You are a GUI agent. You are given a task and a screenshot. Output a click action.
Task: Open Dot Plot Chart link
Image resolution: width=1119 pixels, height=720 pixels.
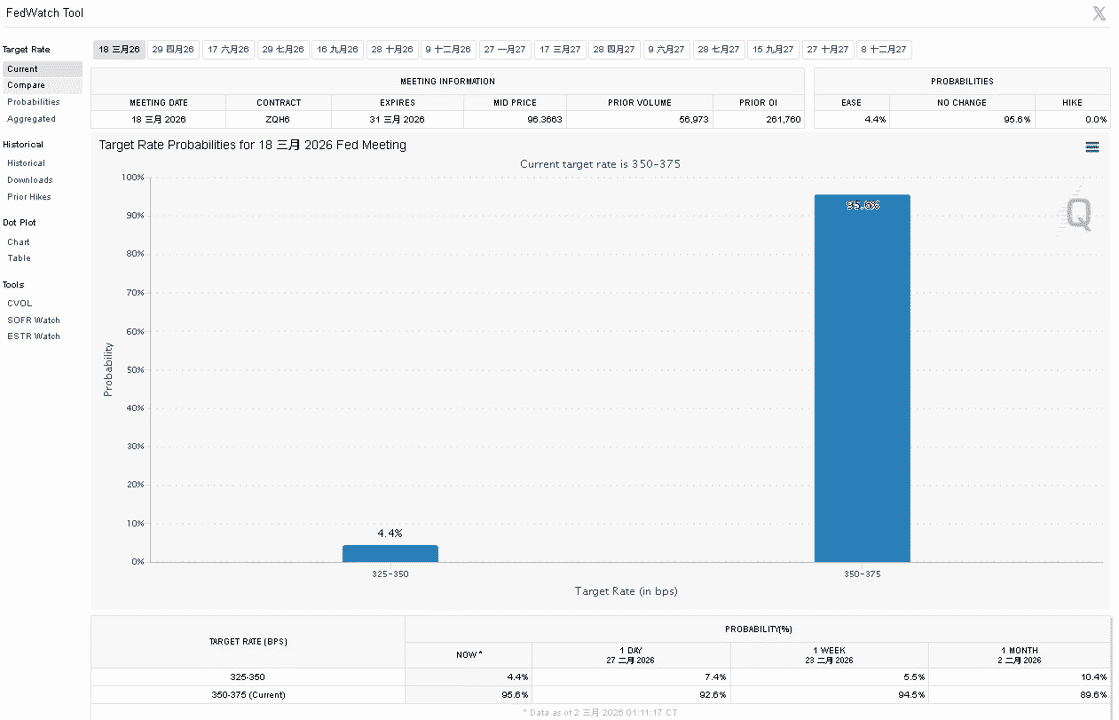[x=19, y=243]
